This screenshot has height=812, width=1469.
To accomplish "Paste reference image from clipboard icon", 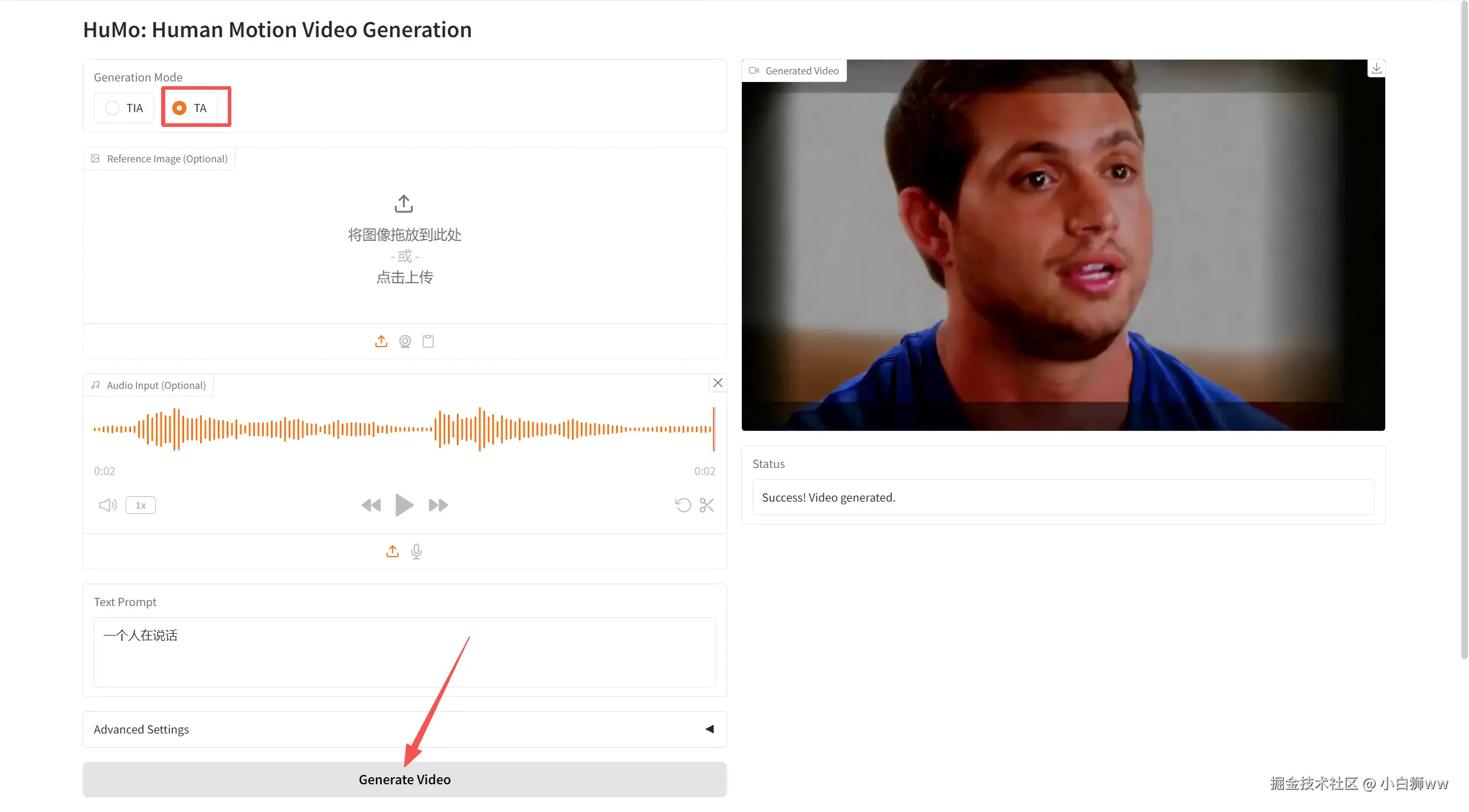I will pos(428,341).
